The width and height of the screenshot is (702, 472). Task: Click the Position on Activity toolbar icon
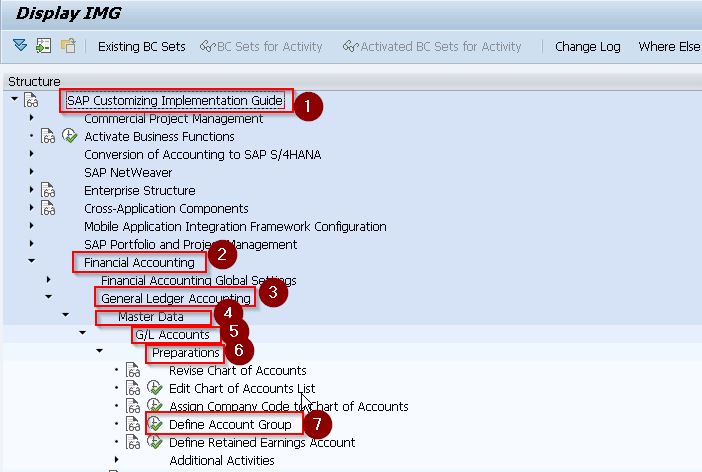pos(43,46)
